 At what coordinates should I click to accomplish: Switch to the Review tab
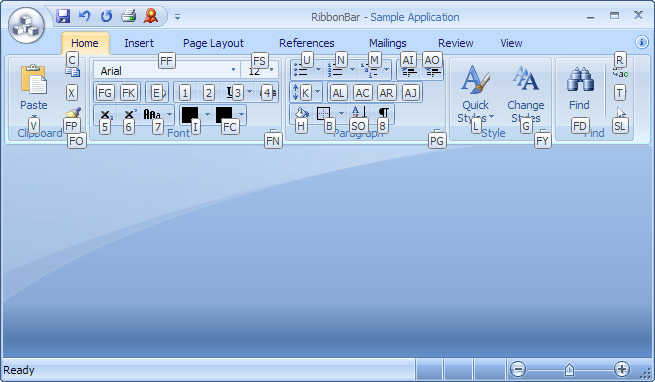point(455,43)
